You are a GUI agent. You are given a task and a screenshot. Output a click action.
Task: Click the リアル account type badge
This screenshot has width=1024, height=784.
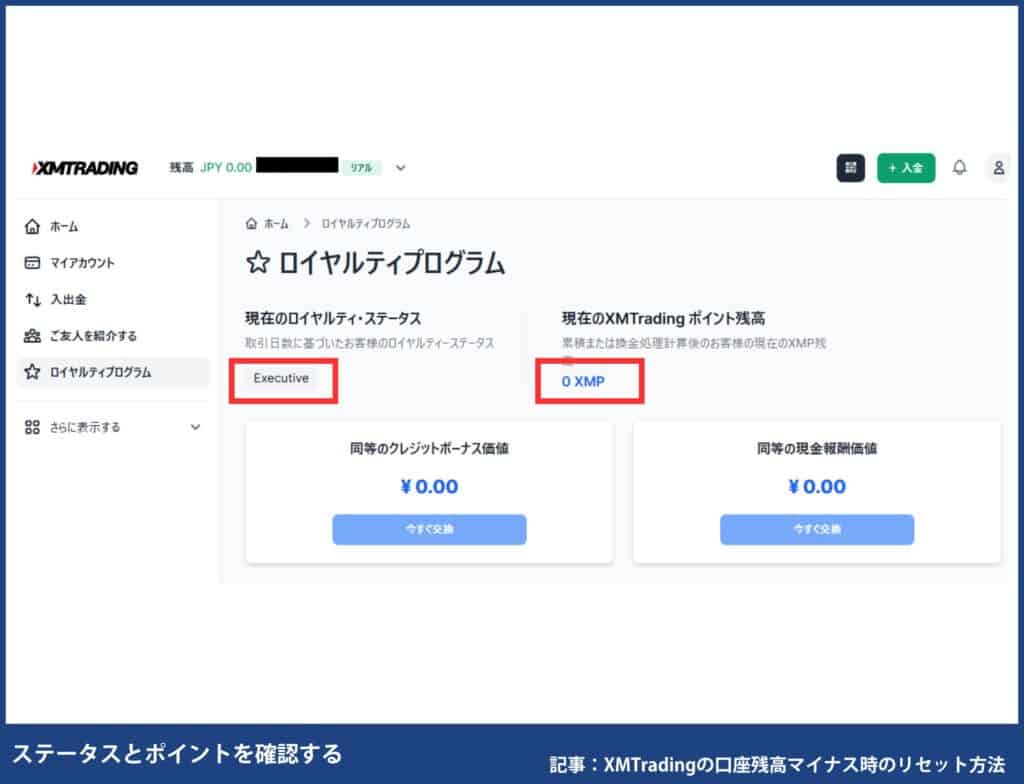[361, 168]
